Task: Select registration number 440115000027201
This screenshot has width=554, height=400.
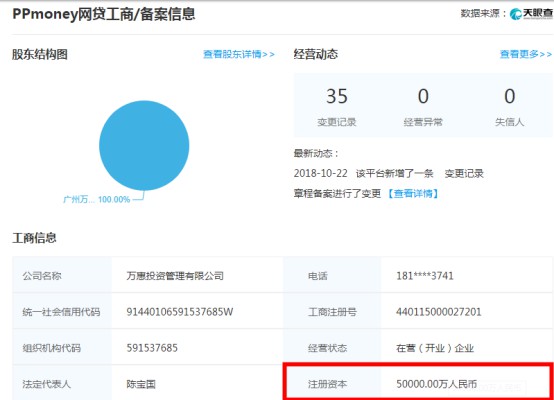Action: click(438, 312)
